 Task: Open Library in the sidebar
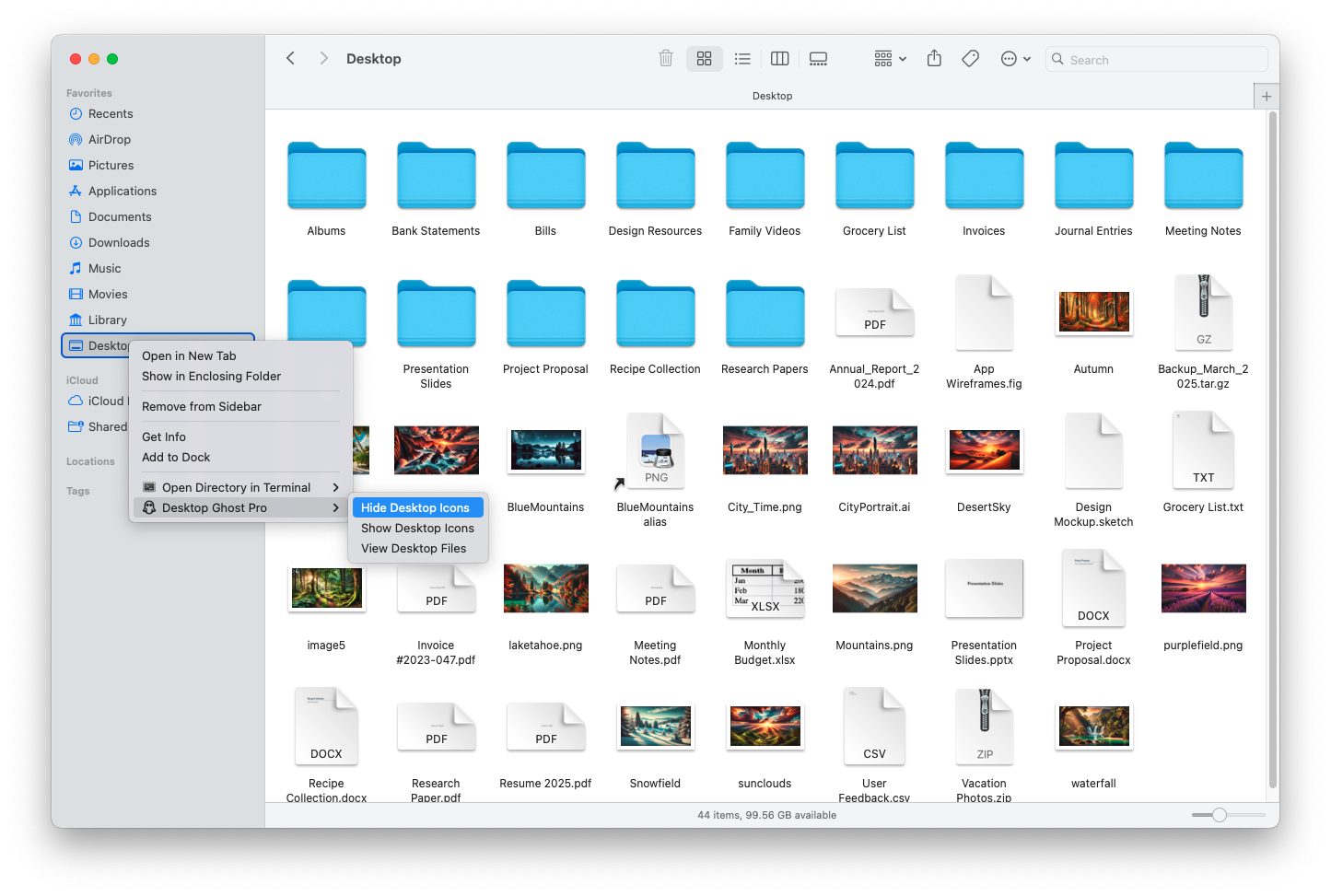click(108, 320)
